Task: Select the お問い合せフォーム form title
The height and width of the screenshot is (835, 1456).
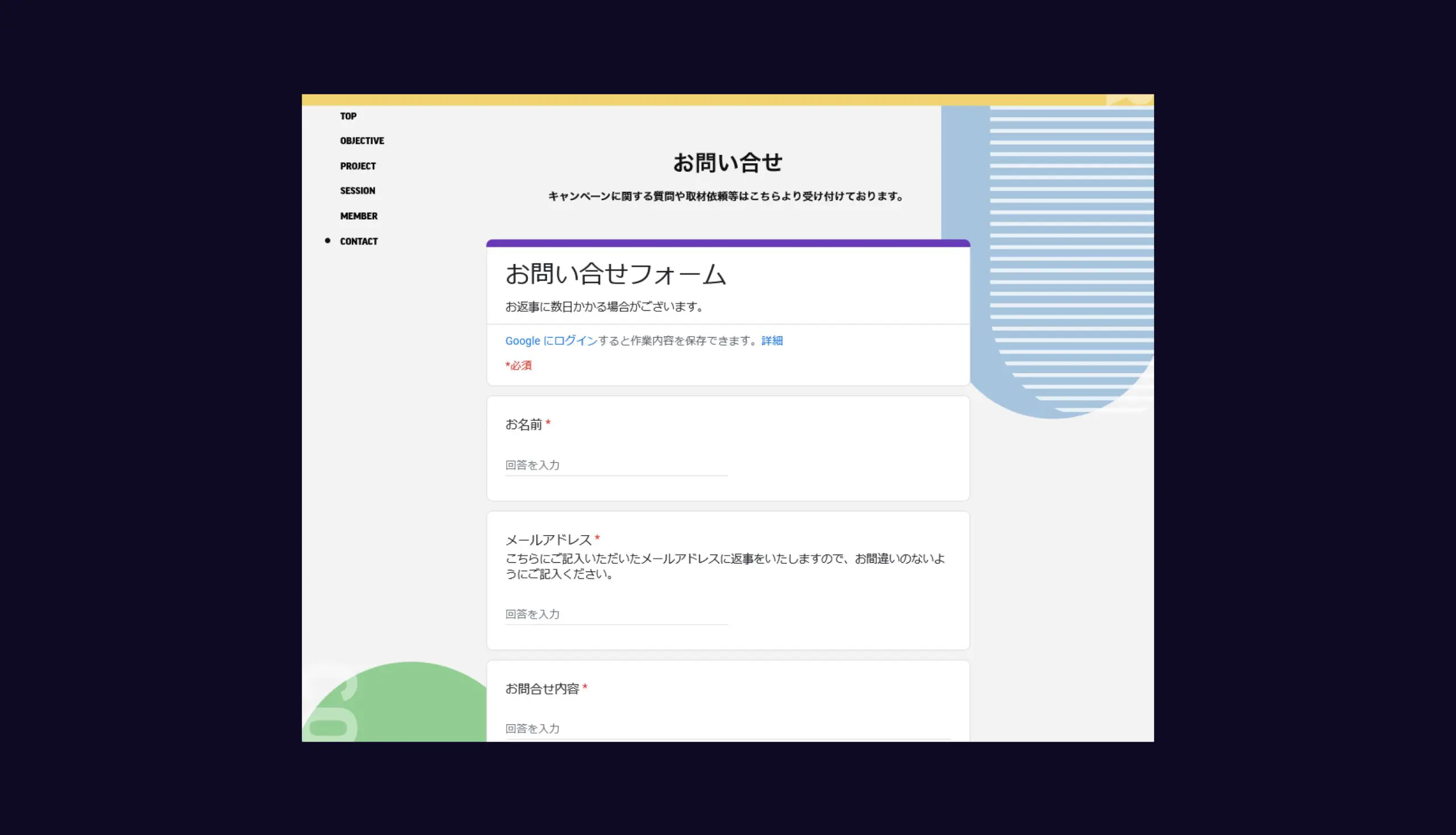Action: 616,274
